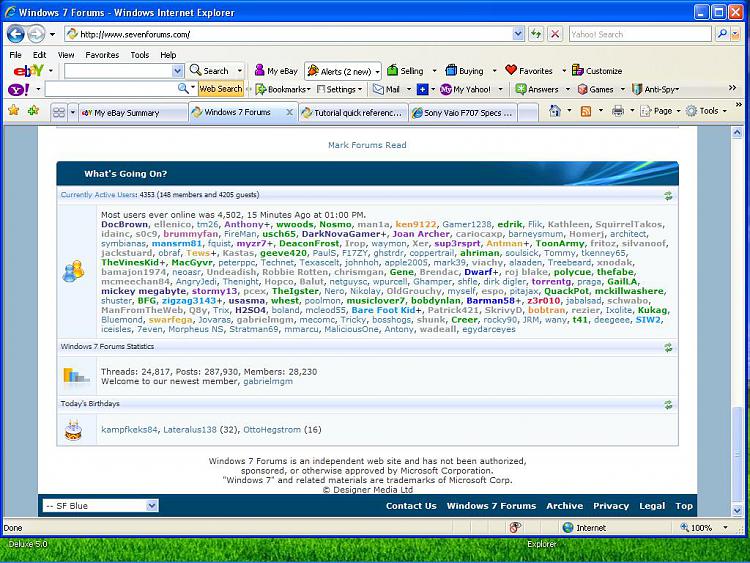Open Yahoo Bookmarks toolbar item
Viewport: 750px width, 563px height.
tap(283, 89)
